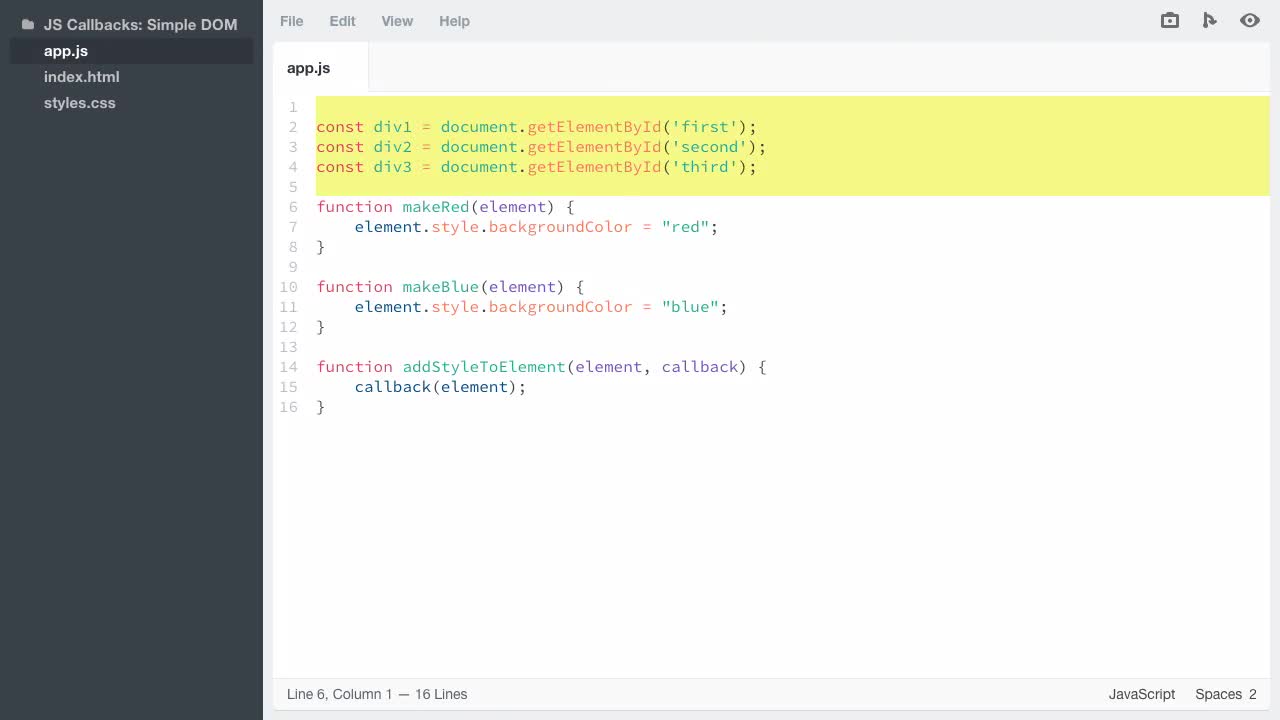This screenshot has width=1280, height=720.
Task: Click the div3 variable name
Action: pyautogui.click(x=393, y=167)
